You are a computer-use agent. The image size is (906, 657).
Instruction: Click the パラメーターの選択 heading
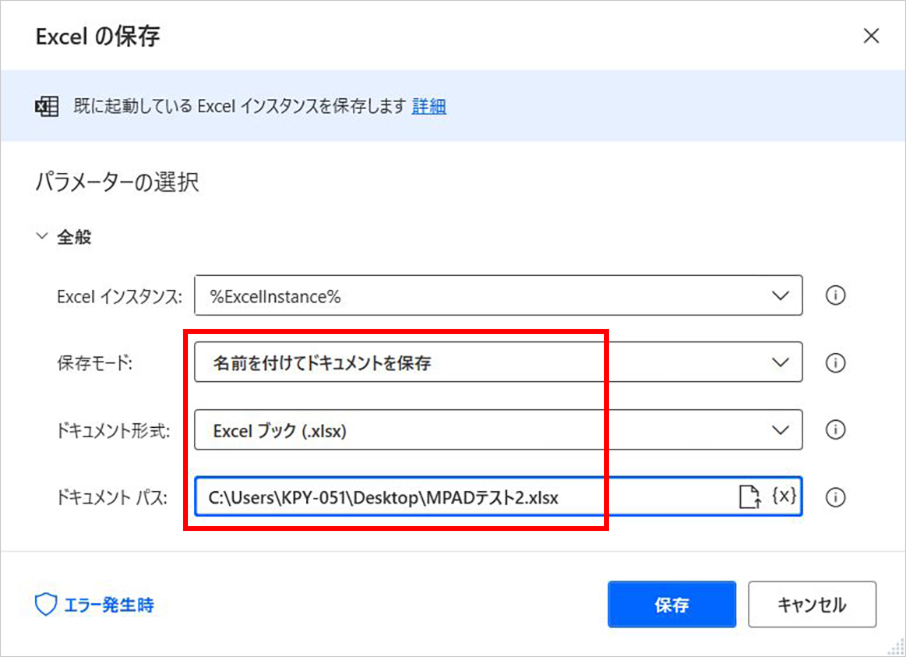pyautogui.click(x=117, y=182)
